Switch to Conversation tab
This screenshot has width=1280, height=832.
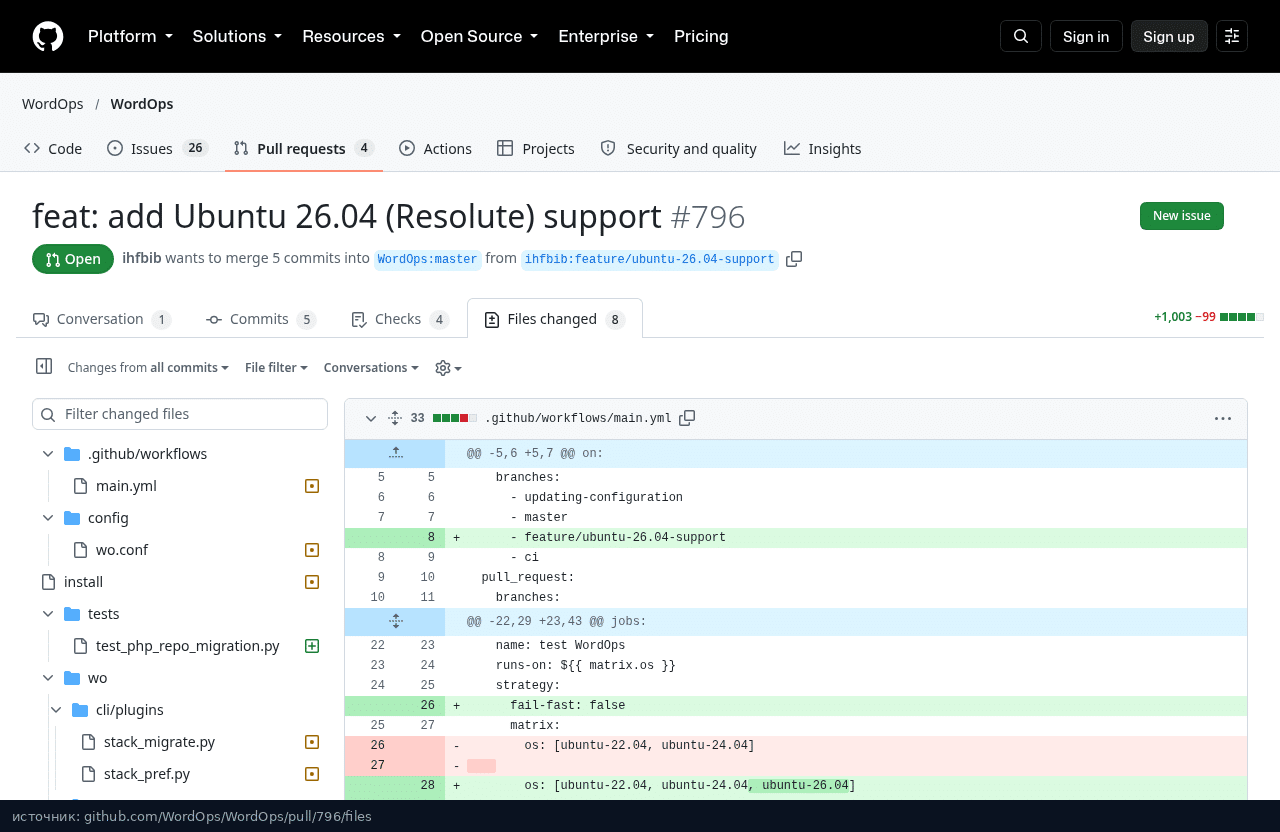101,319
